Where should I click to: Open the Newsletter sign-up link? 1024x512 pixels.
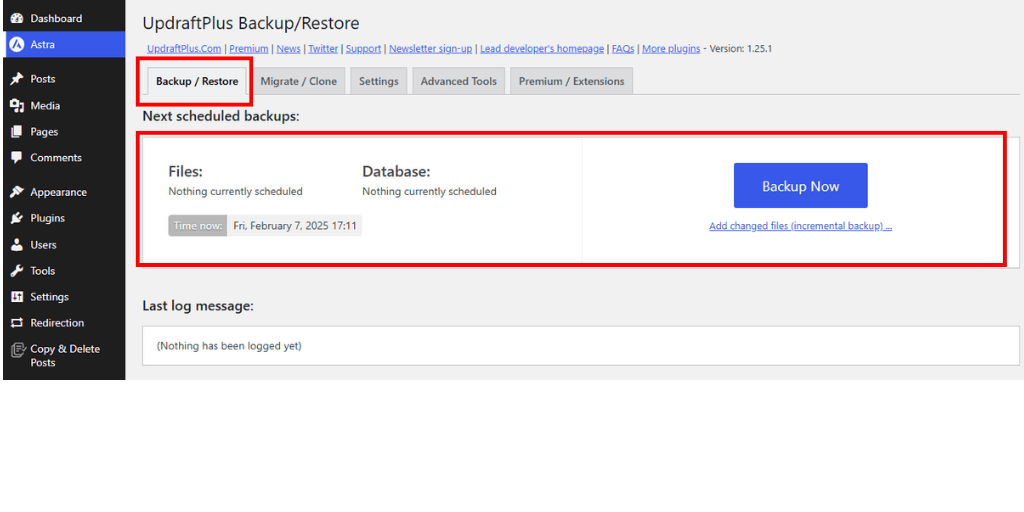(431, 48)
